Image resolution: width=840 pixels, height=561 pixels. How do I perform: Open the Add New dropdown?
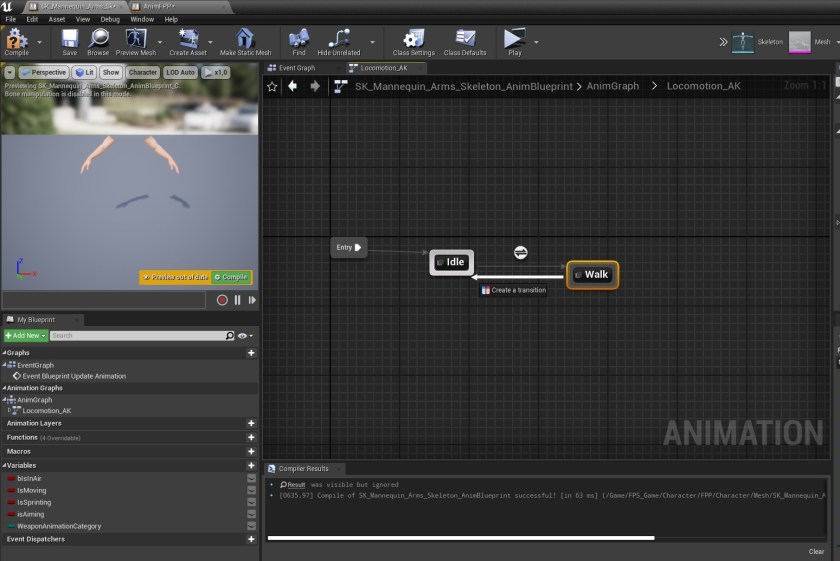[25, 336]
